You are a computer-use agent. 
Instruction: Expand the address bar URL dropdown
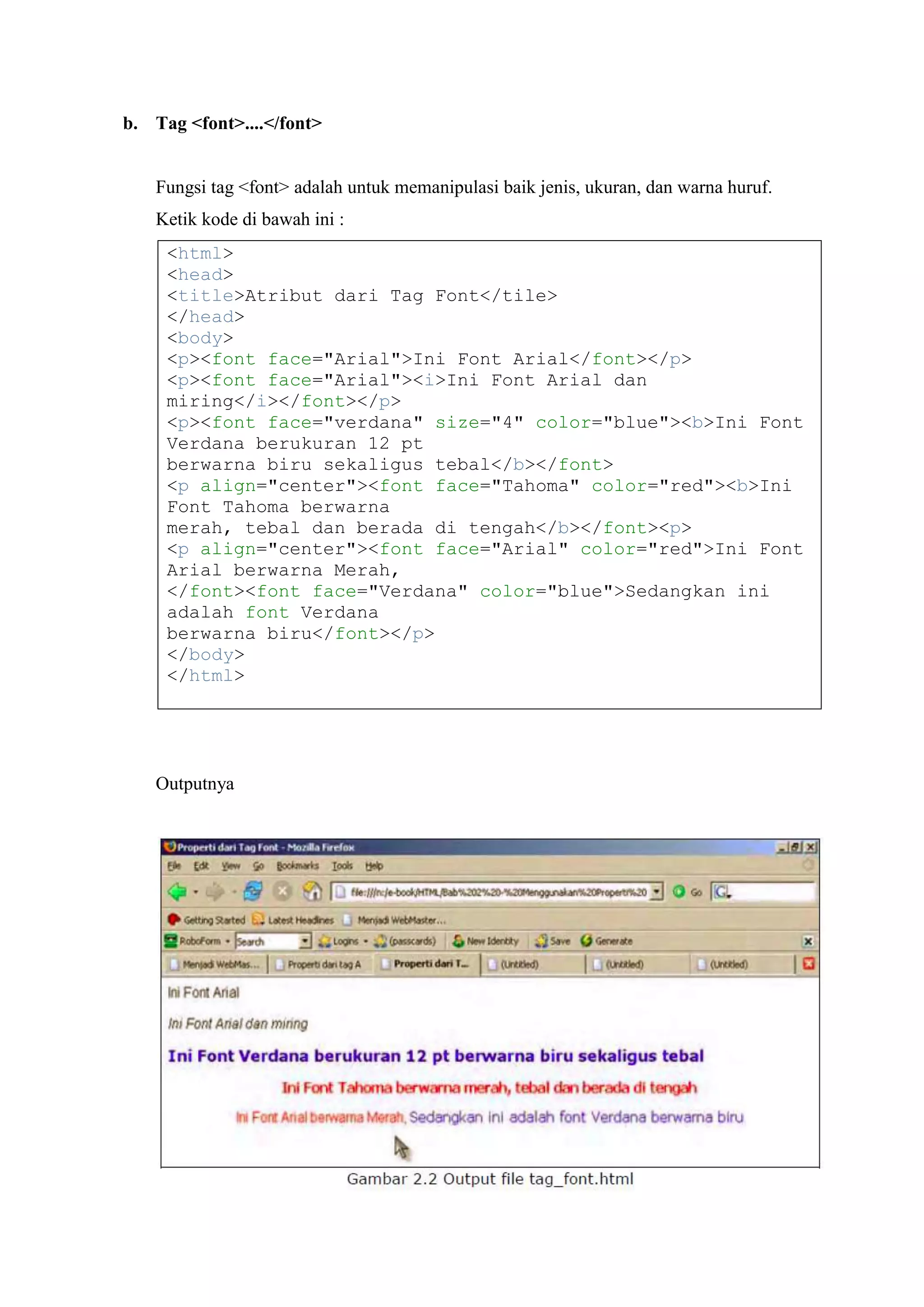pyautogui.click(x=657, y=892)
